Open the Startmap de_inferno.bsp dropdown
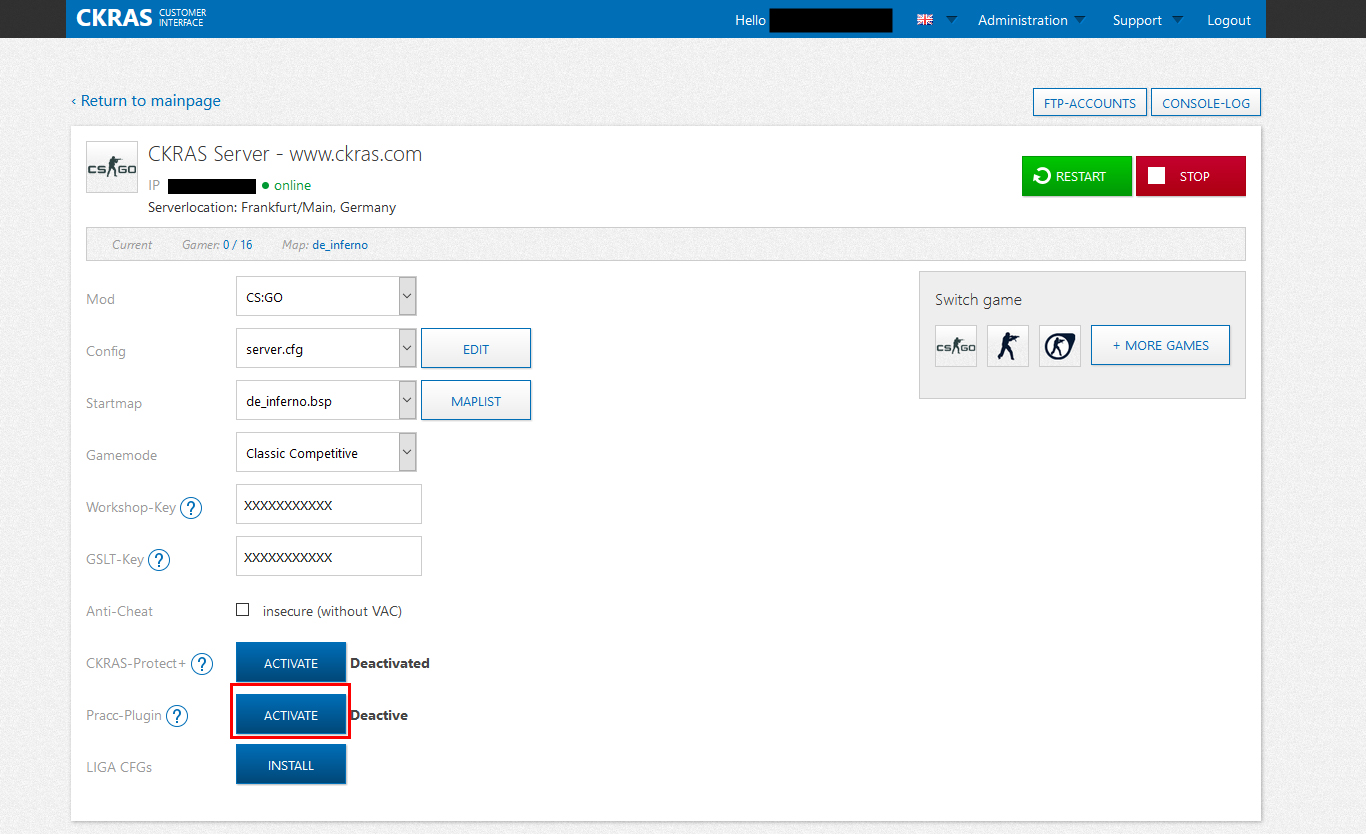The height and width of the screenshot is (834, 1366). (326, 400)
